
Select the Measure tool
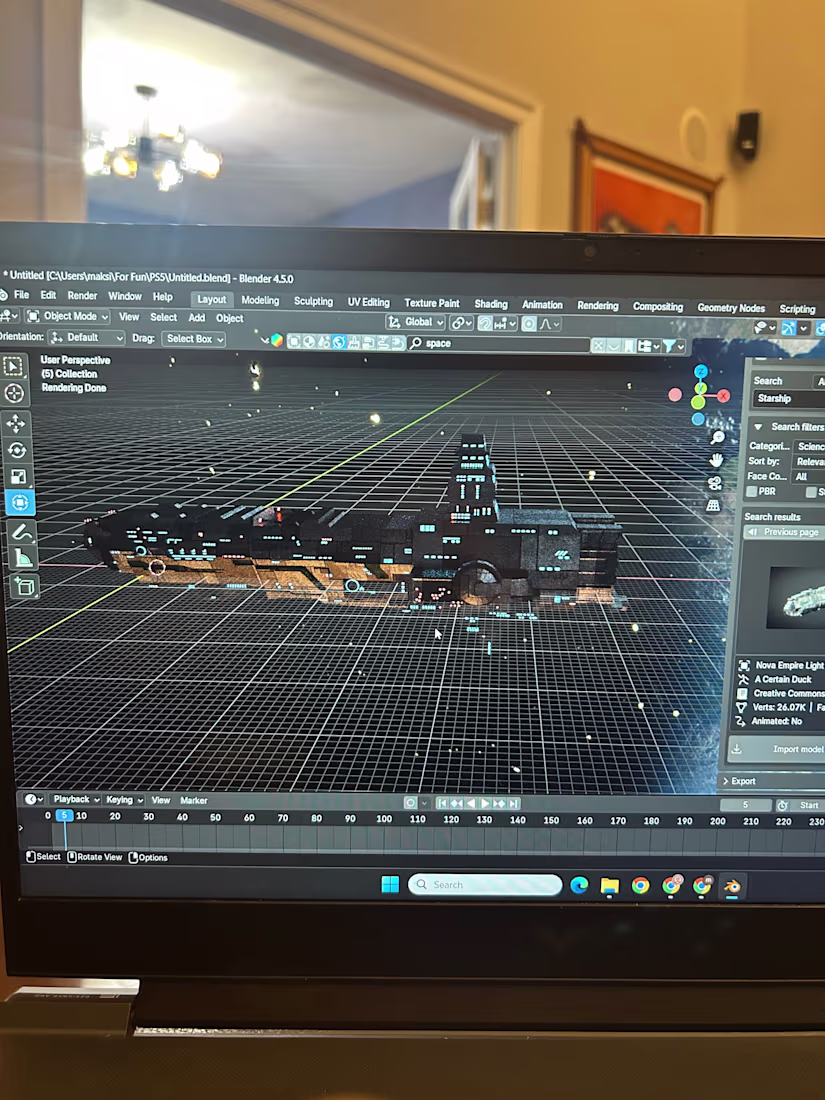pyautogui.click(x=23, y=559)
